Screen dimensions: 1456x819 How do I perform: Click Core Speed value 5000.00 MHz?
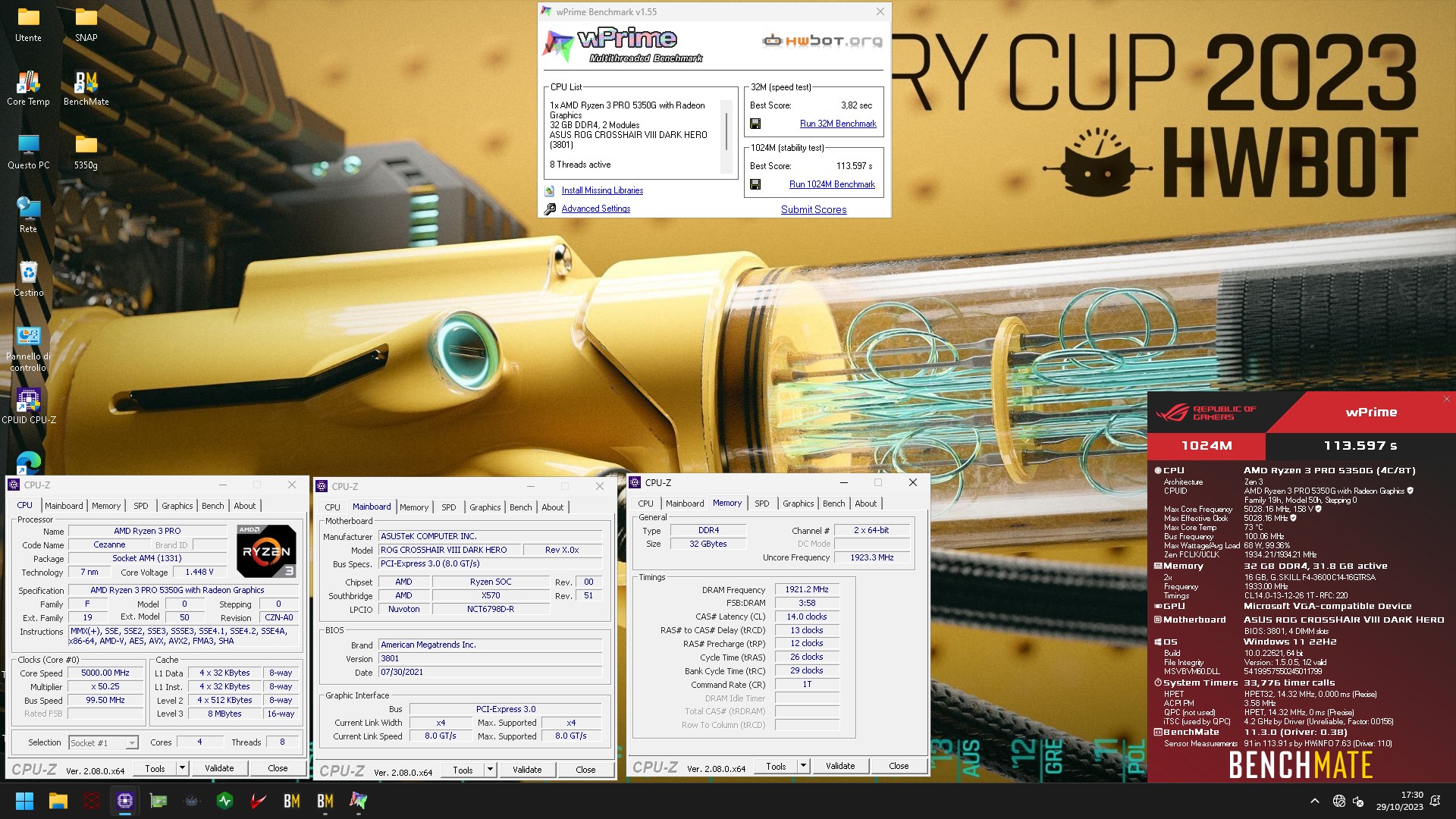click(105, 673)
